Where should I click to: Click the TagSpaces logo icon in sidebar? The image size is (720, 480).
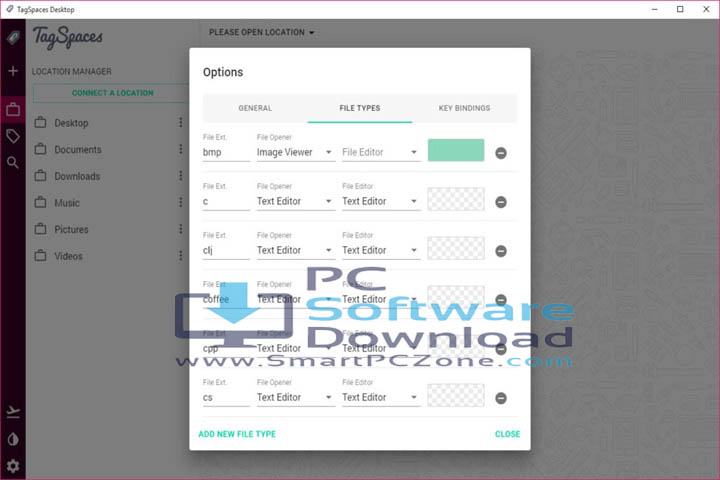coord(13,37)
